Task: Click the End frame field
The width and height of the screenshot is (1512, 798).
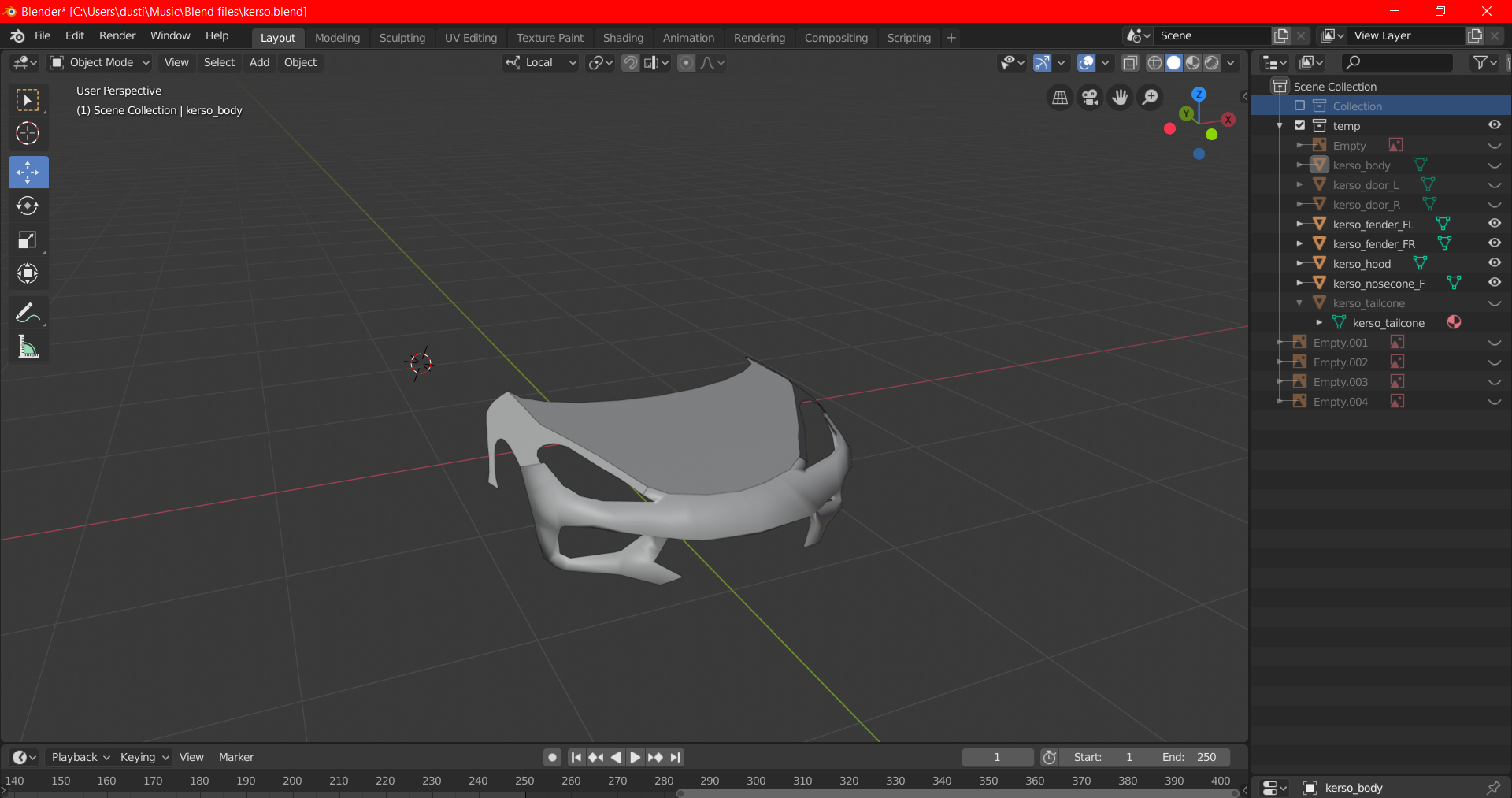Action: (1189, 757)
